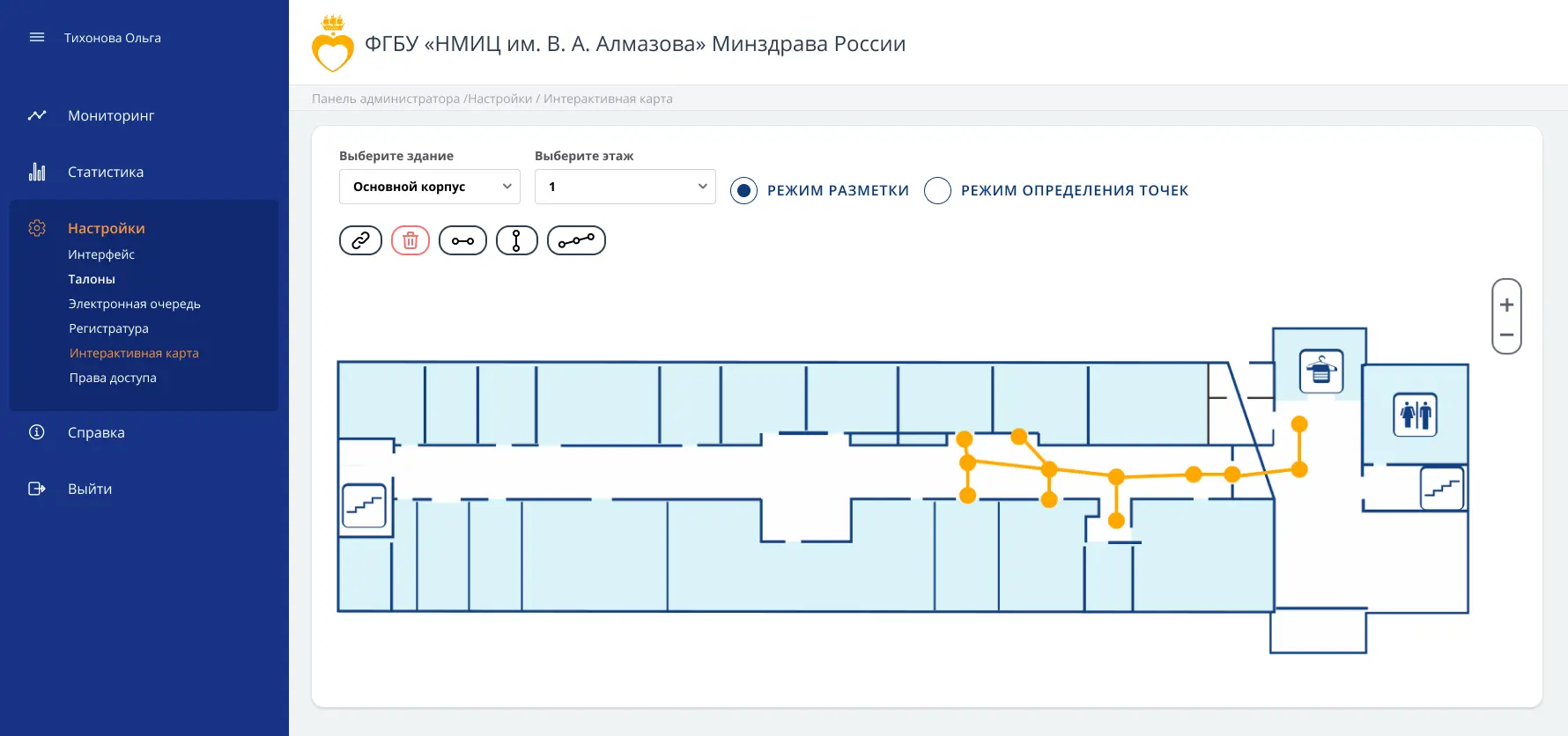
Task: Select the multi-point path tool
Action: click(576, 240)
